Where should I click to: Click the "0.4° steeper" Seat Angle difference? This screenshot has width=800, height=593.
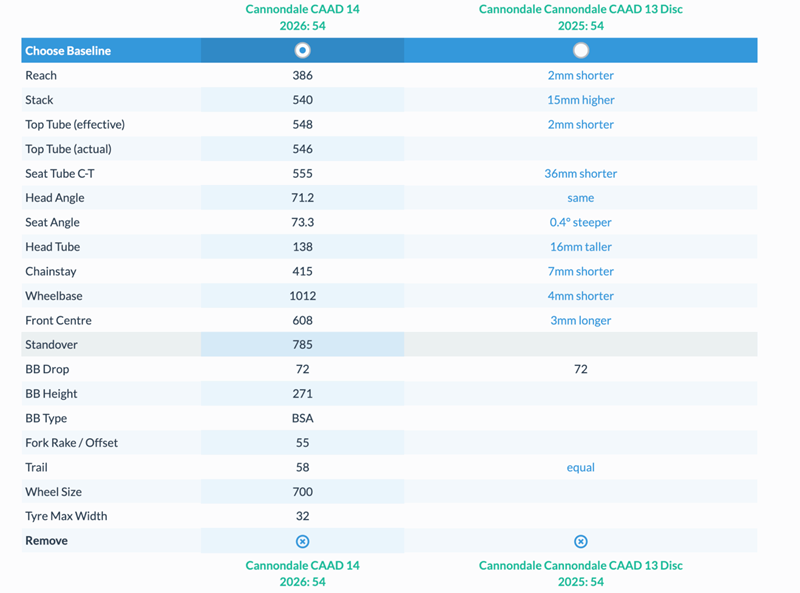(581, 222)
